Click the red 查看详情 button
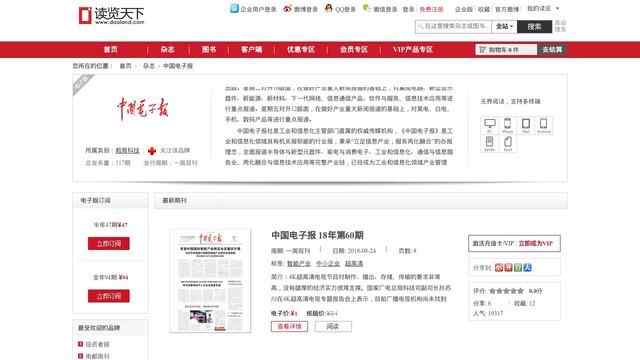 (x=289, y=327)
